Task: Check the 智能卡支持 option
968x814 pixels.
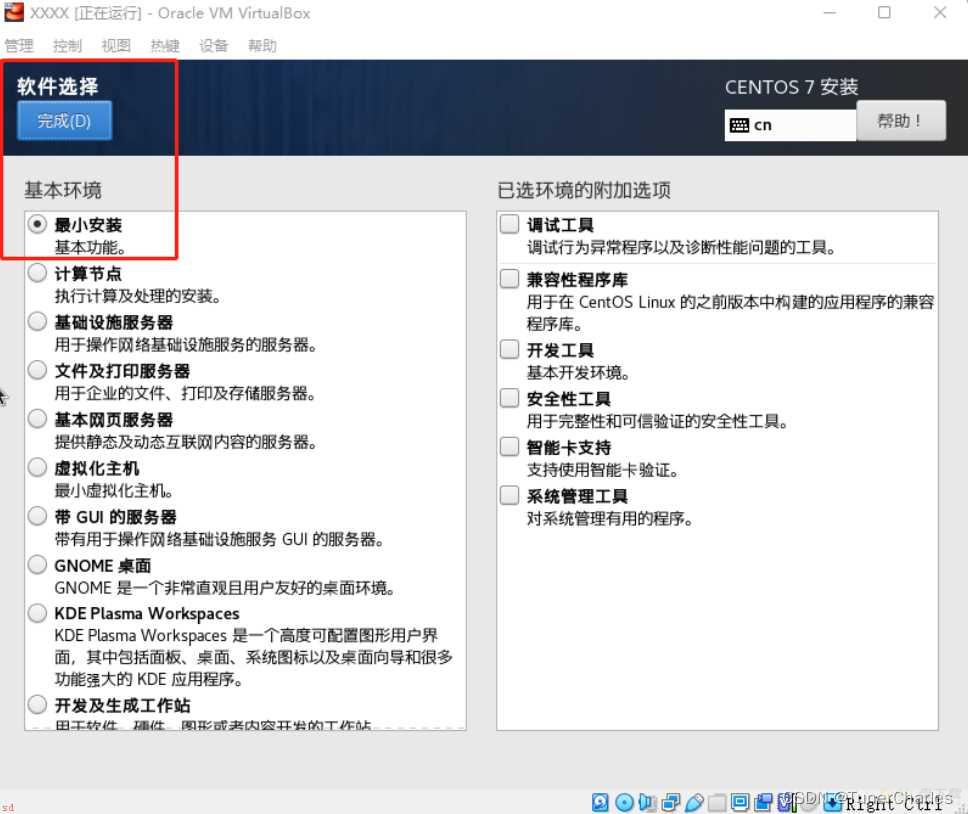Action: (x=509, y=447)
